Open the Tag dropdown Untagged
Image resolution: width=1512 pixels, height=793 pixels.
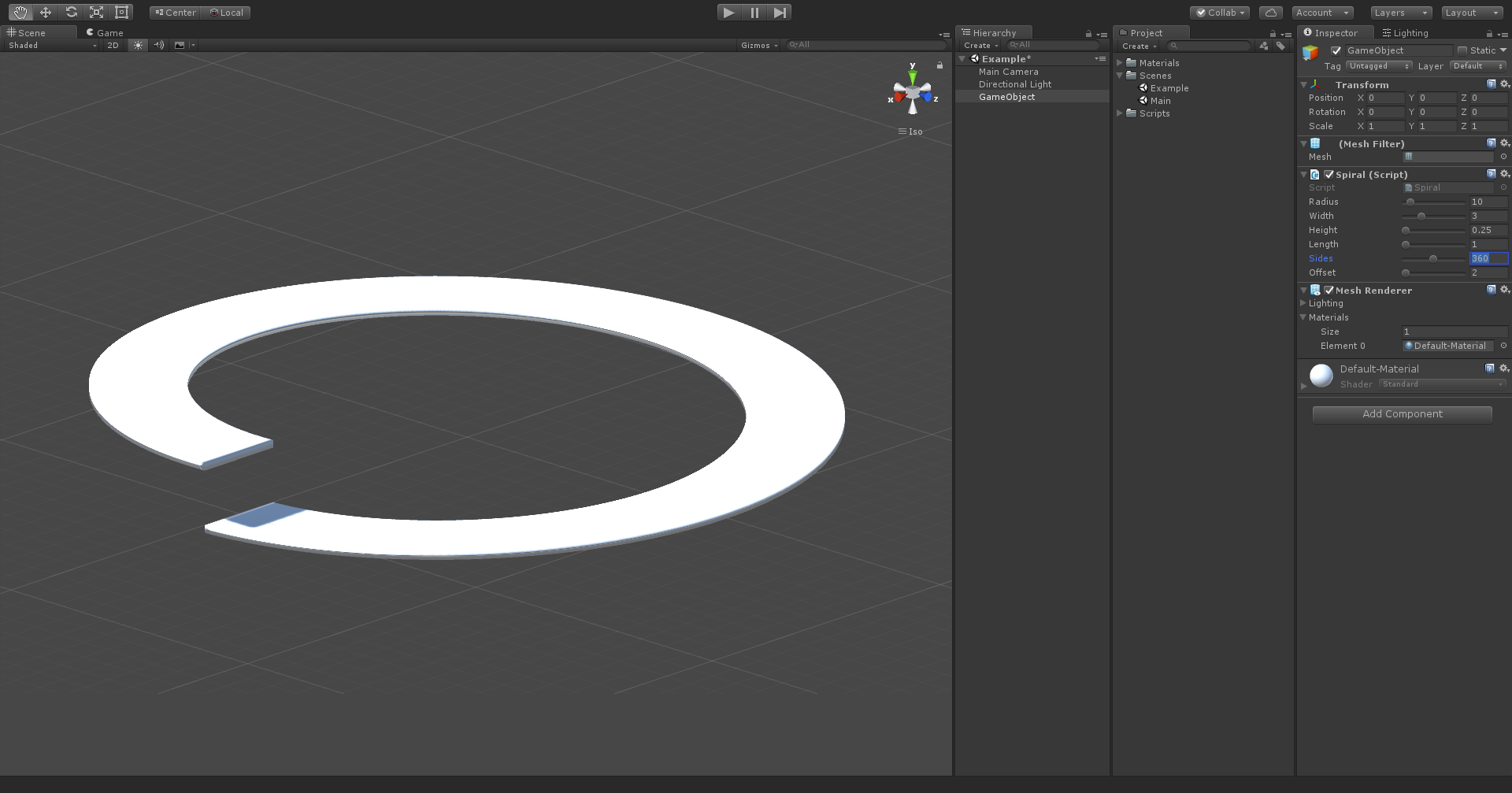[1379, 66]
